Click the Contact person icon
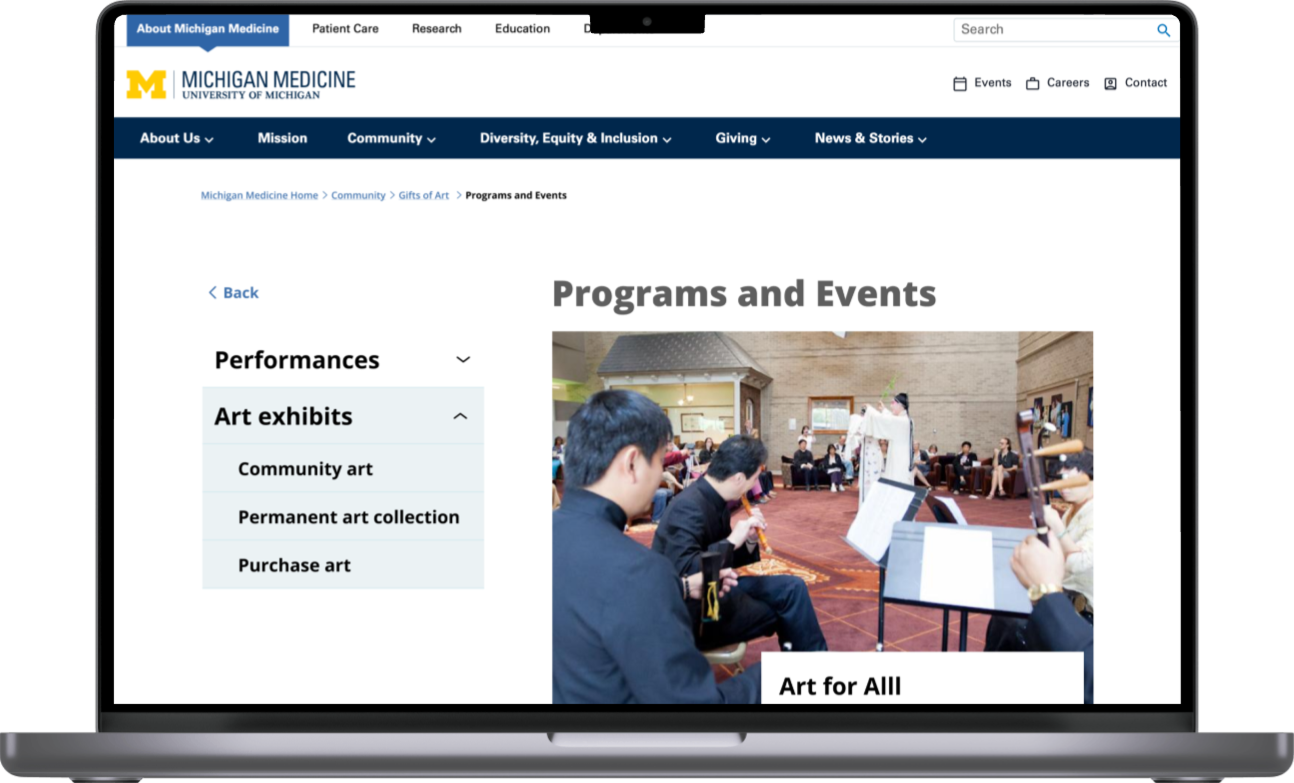 [x=1110, y=84]
